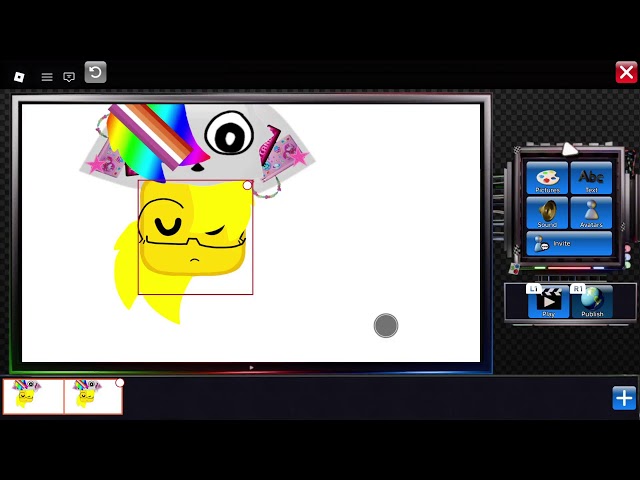Collapse the tool panel with white triangle
Viewport: 640px width, 480px height.
[x=569, y=149]
